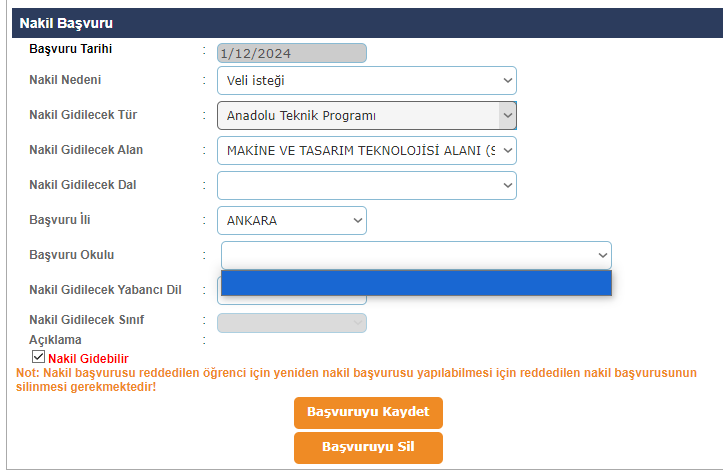Click the disabled Nakil Gidilecek Sınıf dropdown
This screenshot has width=723, height=473.
291,322
